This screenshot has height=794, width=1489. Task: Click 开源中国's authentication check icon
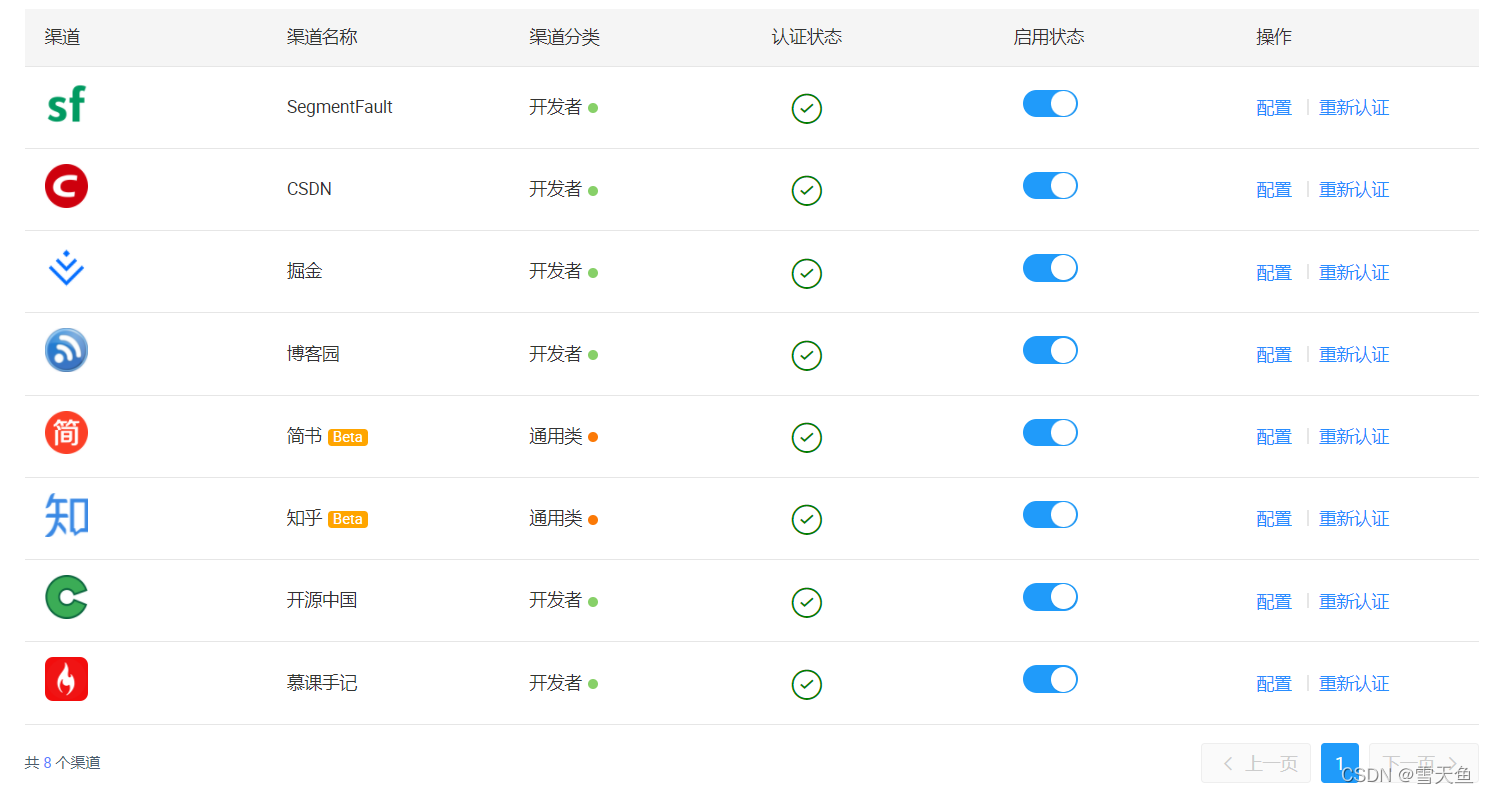pyautogui.click(x=807, y=602)
